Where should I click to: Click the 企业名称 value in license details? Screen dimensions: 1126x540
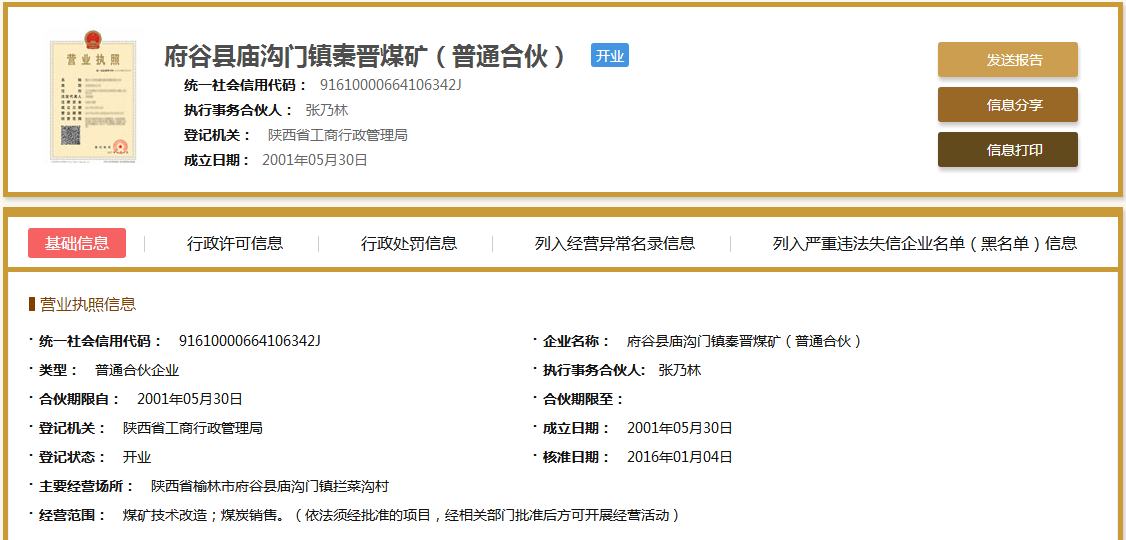point(743,341)
